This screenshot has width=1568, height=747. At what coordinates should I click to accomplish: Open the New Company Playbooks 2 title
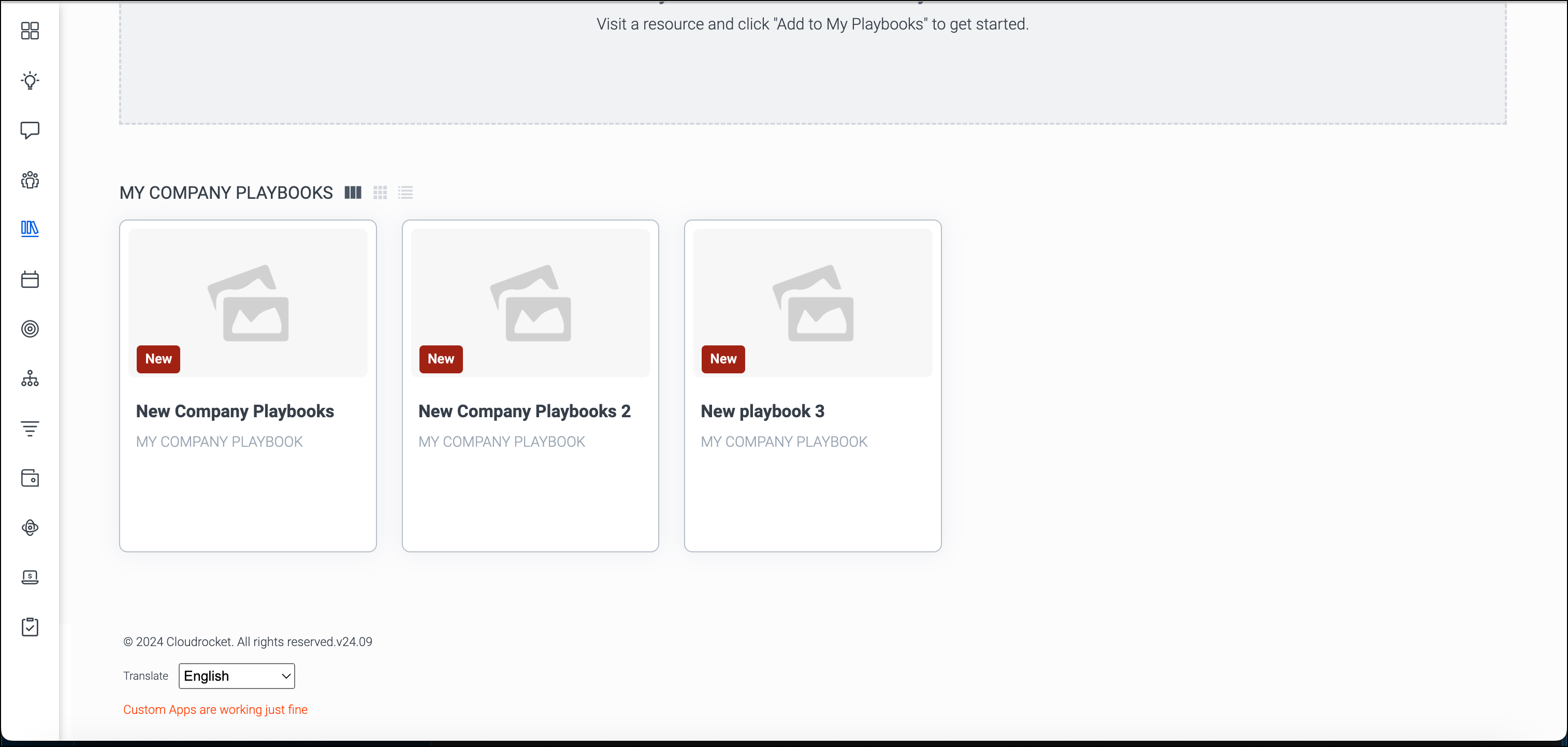click(524, 411)
